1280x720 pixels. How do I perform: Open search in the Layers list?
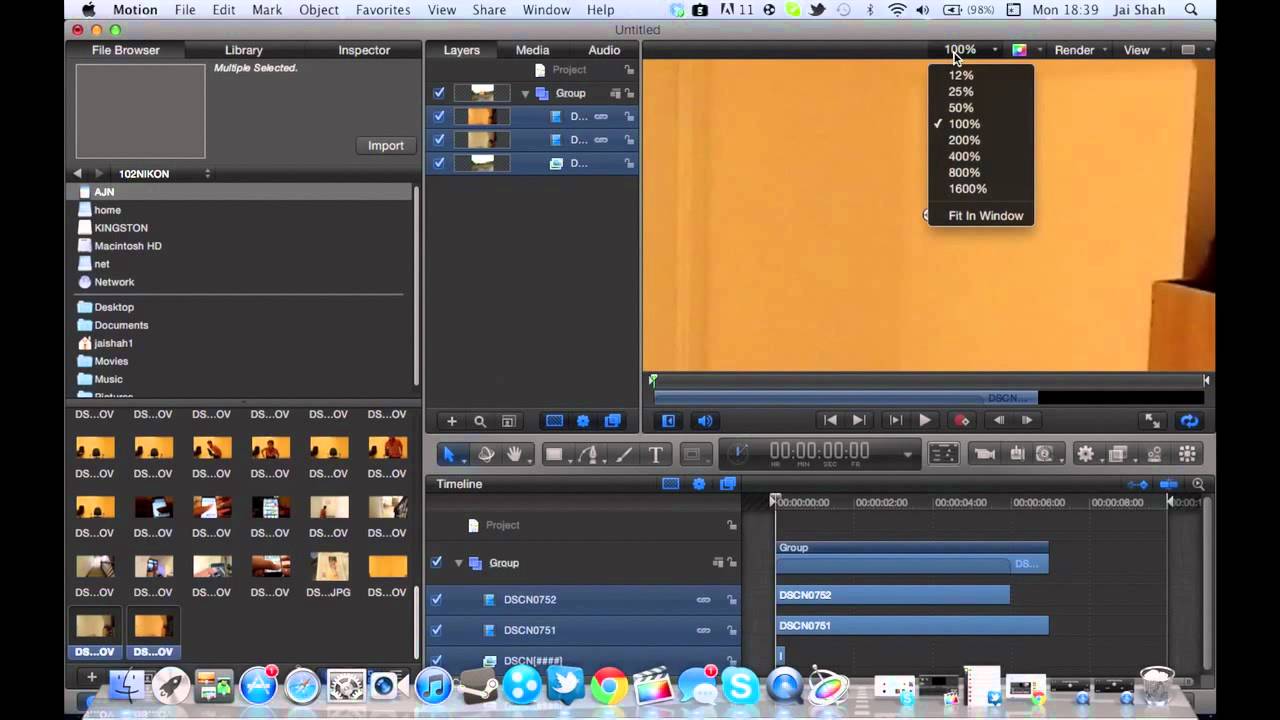click(480, 422)
